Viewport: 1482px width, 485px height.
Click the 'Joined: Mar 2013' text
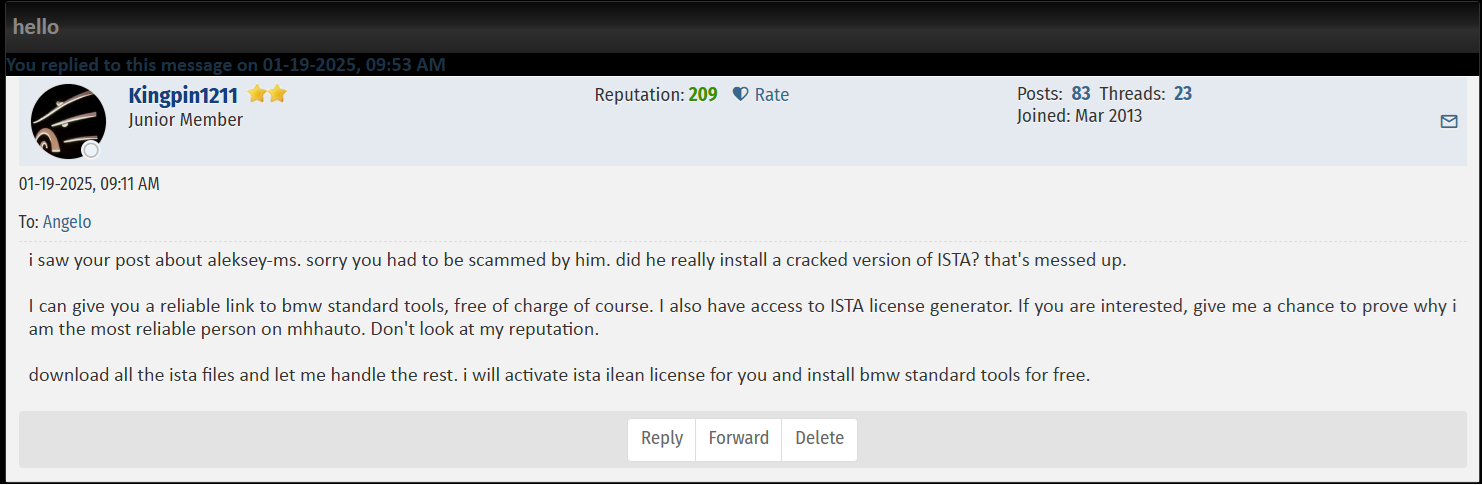[1080, 116]
